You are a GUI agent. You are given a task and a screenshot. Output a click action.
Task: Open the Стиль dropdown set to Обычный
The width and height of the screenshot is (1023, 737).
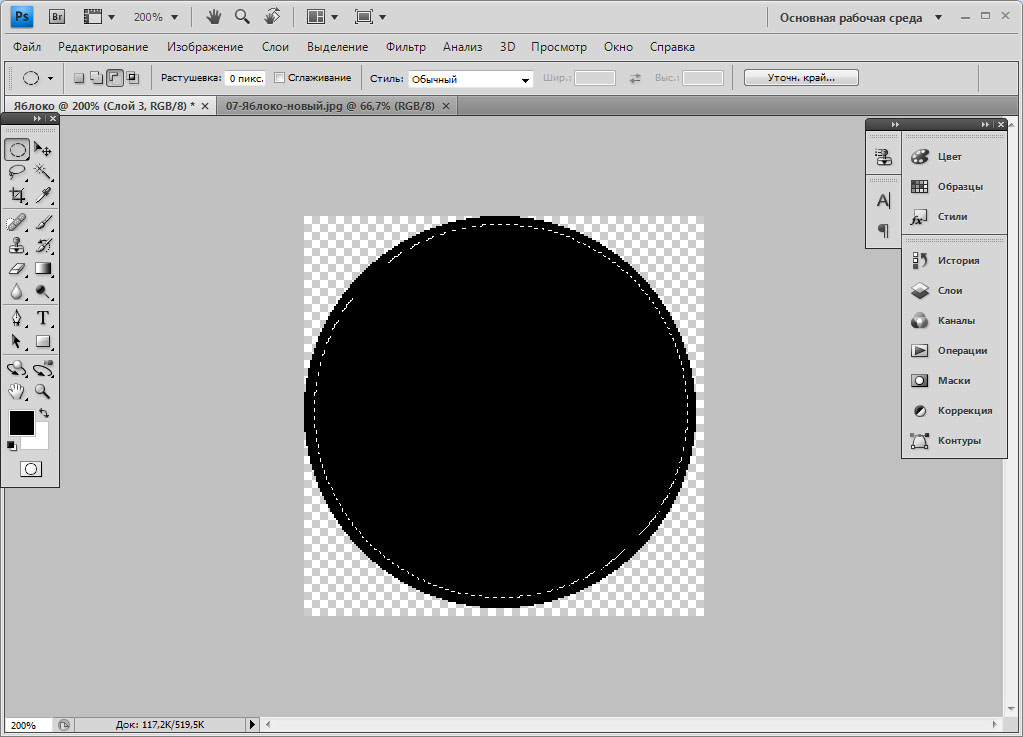(470, 79)
